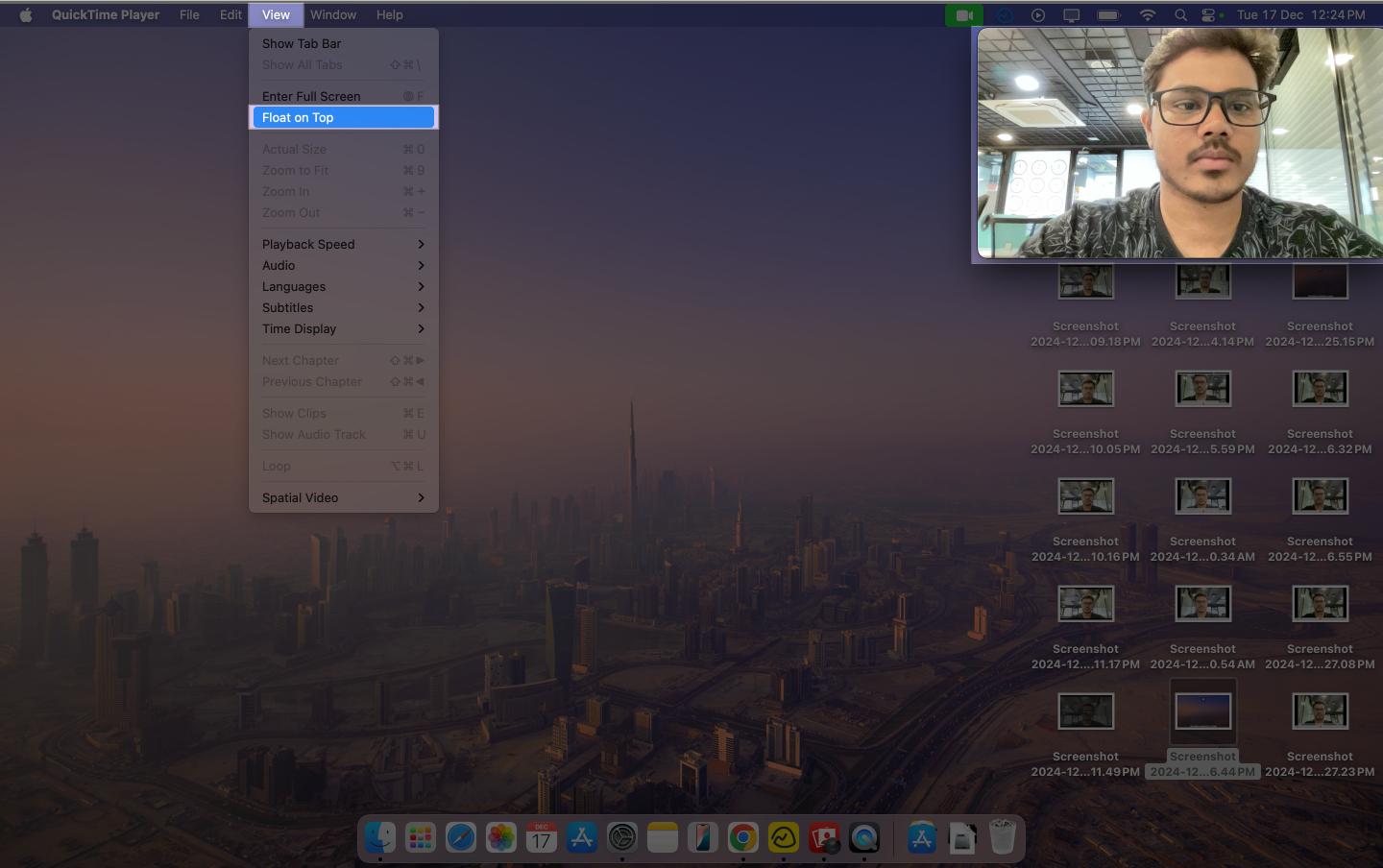The width and height of the screenshot is (1383, 868).
Task: Expand the Languages submenu
Action: [x=344, y=287]
